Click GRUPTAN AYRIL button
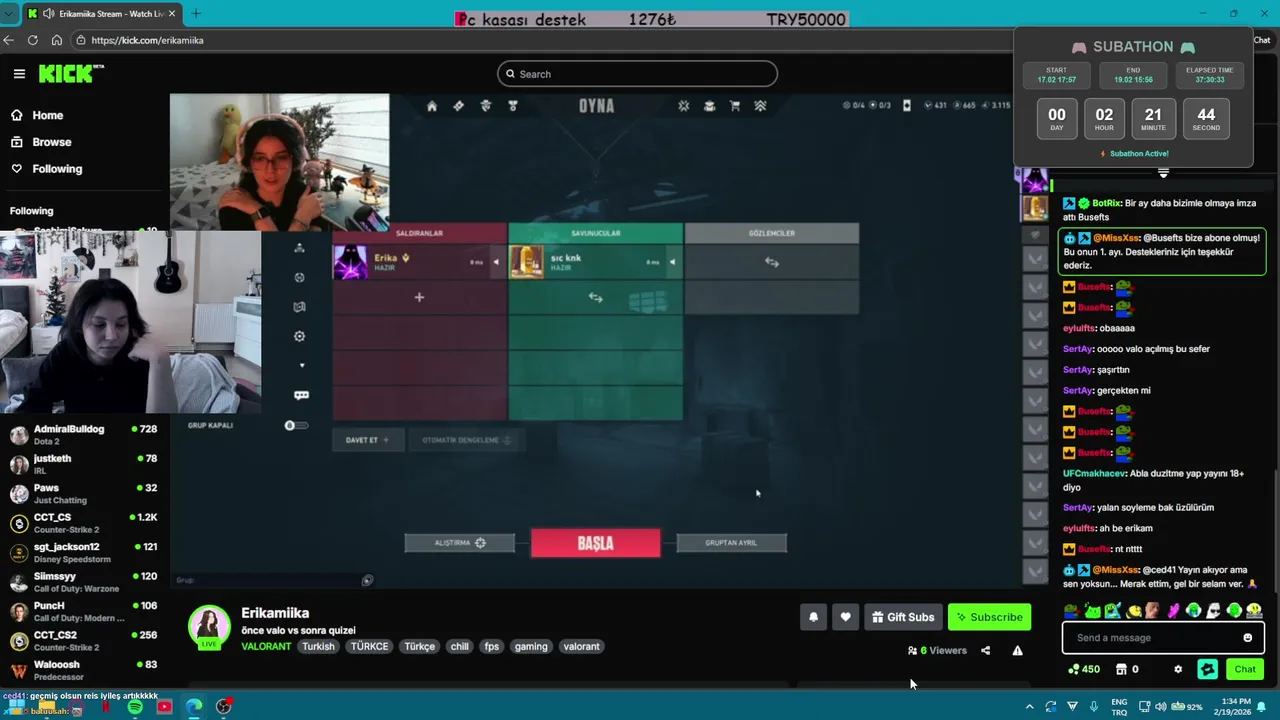This screenshot has width=1280, height=720. pyautogui.click(x=731, y=543)
